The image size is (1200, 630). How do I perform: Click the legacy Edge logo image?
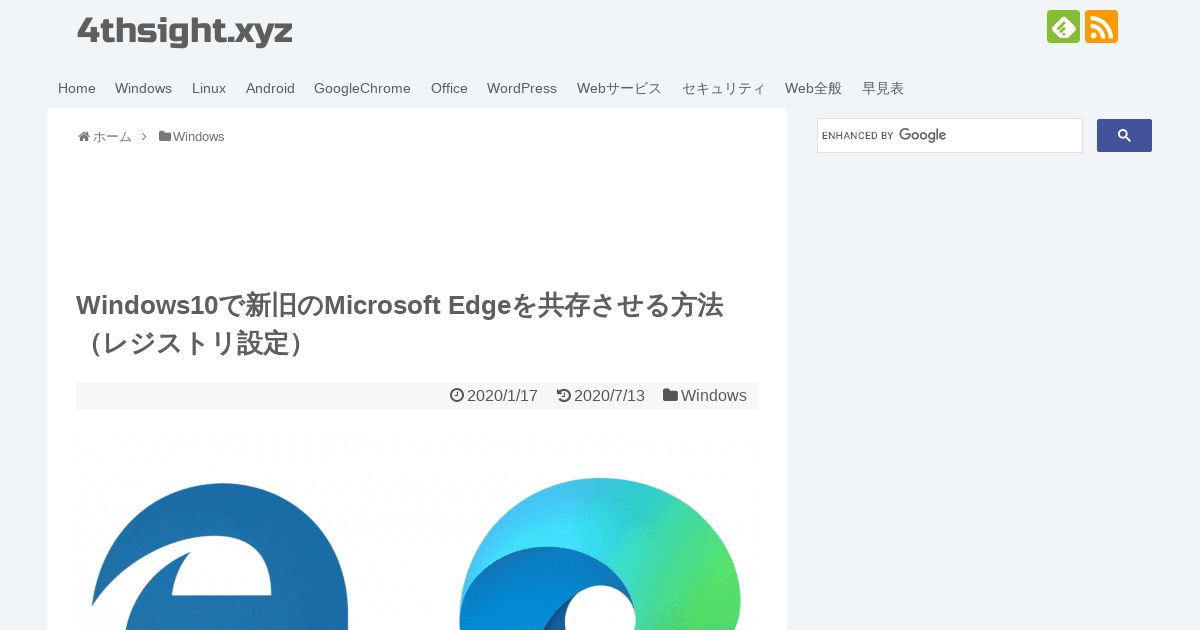click(x=220, y=556)
